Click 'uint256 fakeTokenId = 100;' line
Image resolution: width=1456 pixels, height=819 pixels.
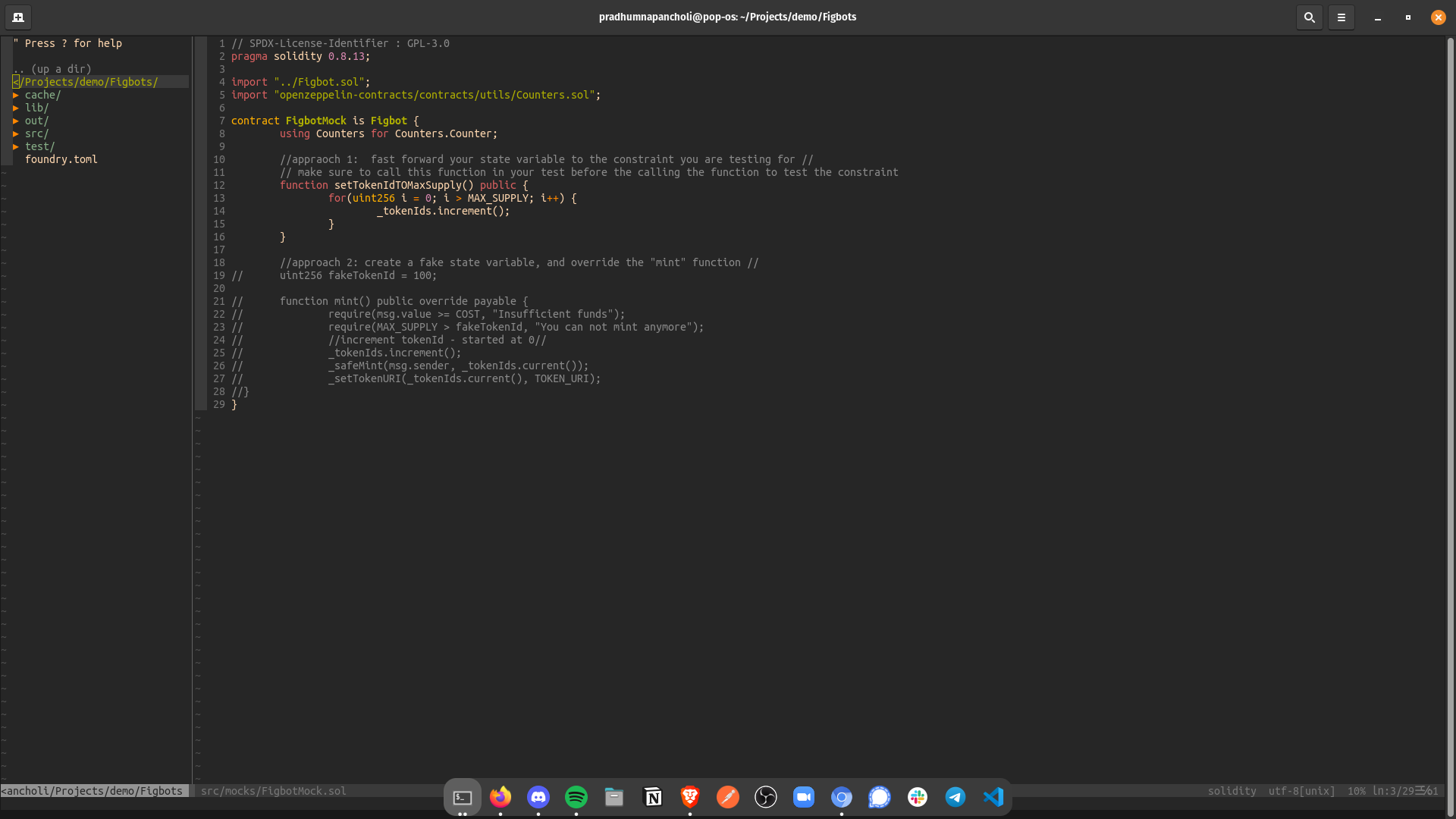pyautogui.click(x=359, y=275)
